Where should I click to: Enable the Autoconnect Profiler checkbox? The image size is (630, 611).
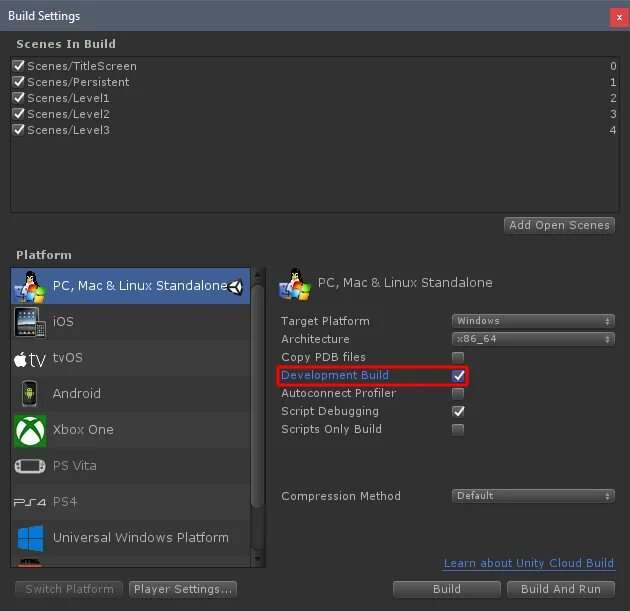tap(458, 393)
